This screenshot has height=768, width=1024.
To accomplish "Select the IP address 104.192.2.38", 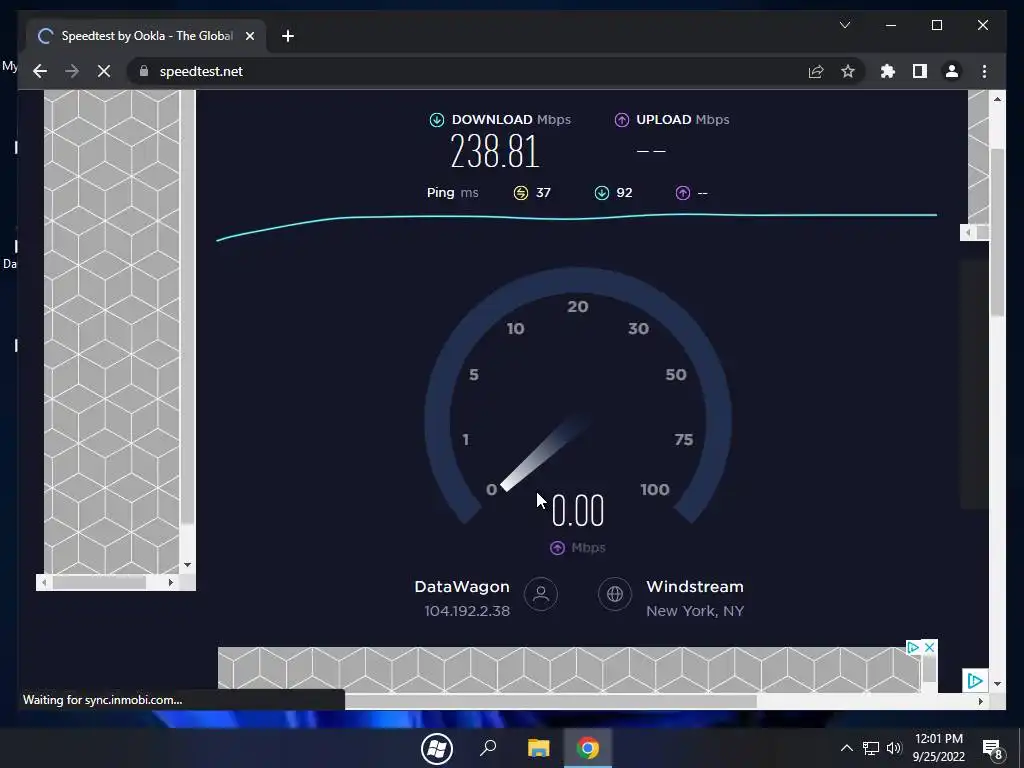I will click(x=467, y=611).
